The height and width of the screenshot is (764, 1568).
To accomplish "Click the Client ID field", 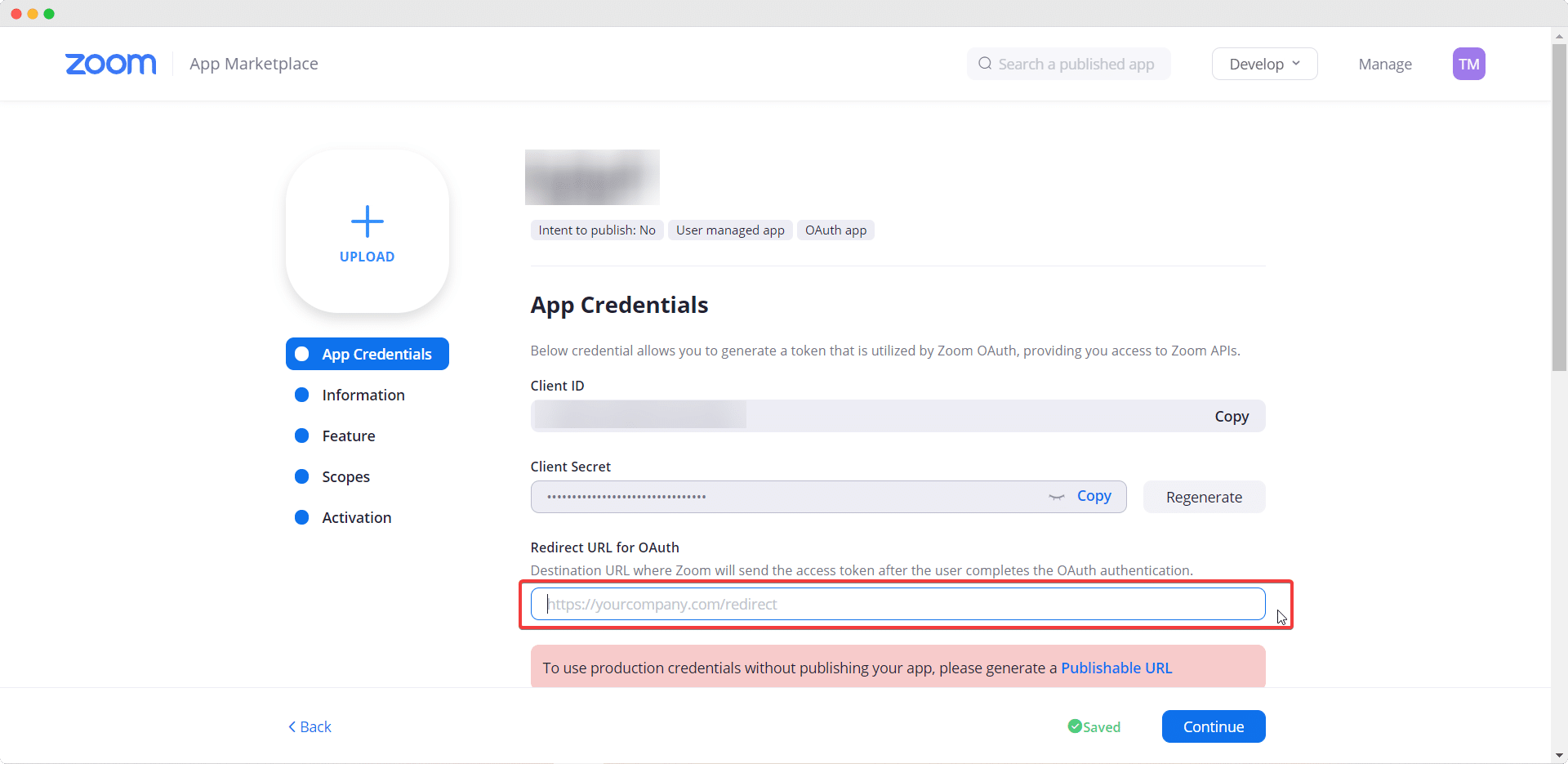I will click(x=898, y=416).
